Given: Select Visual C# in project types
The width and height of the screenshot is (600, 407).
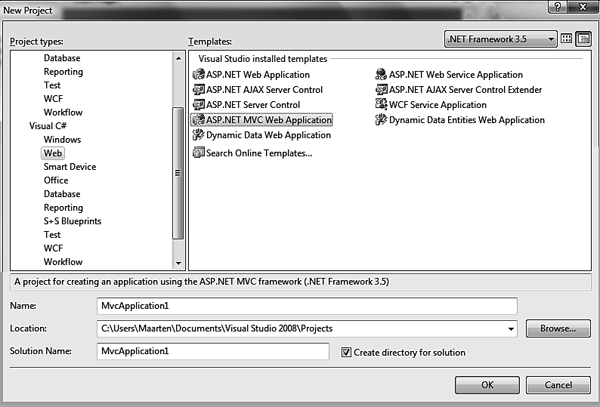Looking at the screenshot, I should (48, 126).
